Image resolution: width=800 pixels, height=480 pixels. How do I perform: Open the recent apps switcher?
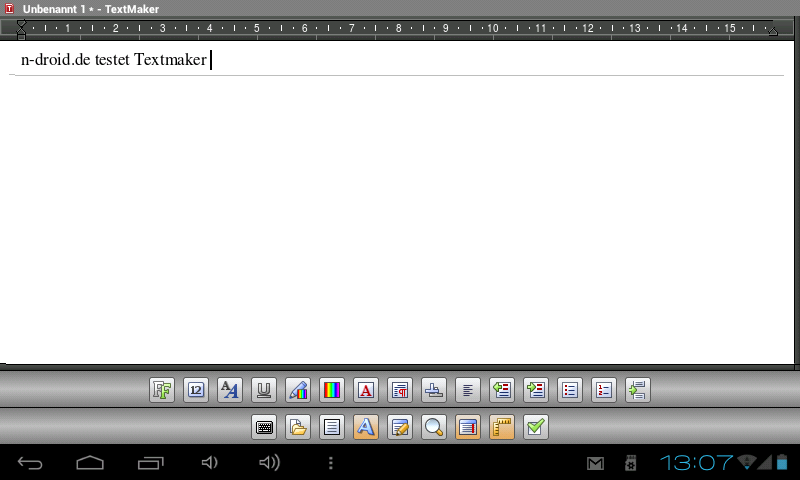pyautogui.click(x=151, y=463)
